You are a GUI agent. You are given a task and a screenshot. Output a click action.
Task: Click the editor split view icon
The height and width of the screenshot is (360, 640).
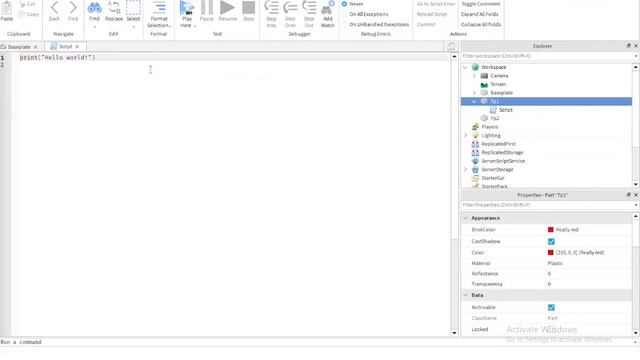click(451, 47)
